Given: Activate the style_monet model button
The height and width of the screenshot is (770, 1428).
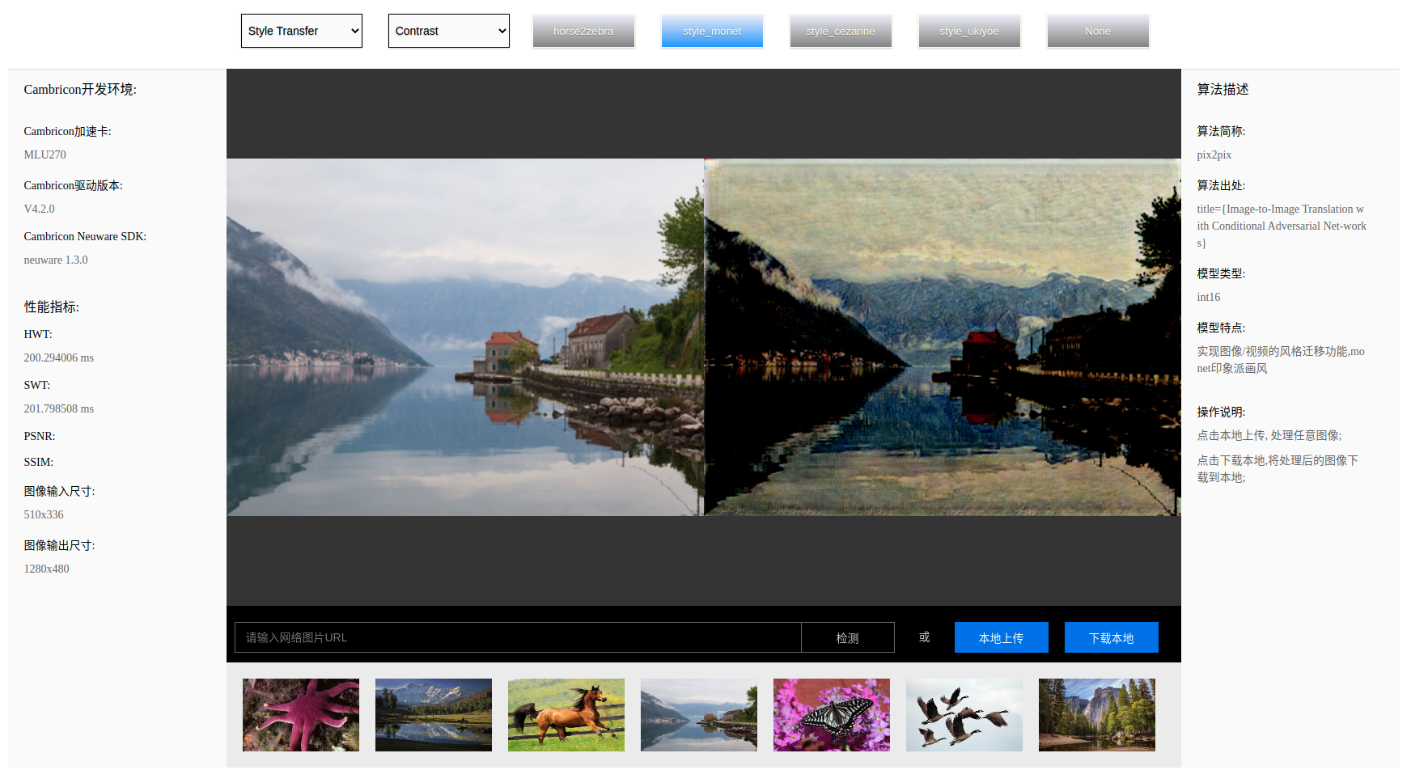Looking at the screenshot, I should (x=711, y=31).
